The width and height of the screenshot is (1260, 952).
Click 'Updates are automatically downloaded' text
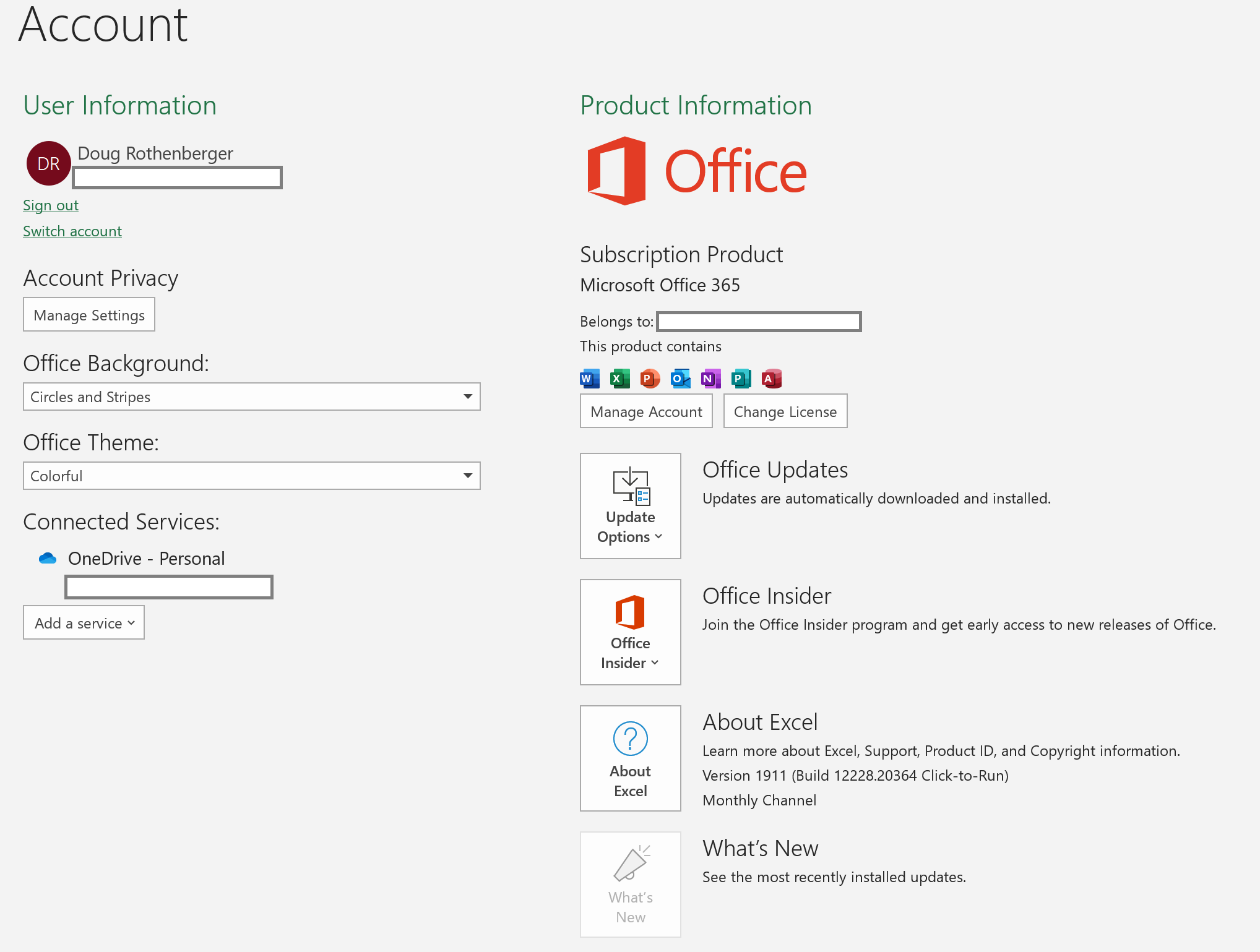876,499
